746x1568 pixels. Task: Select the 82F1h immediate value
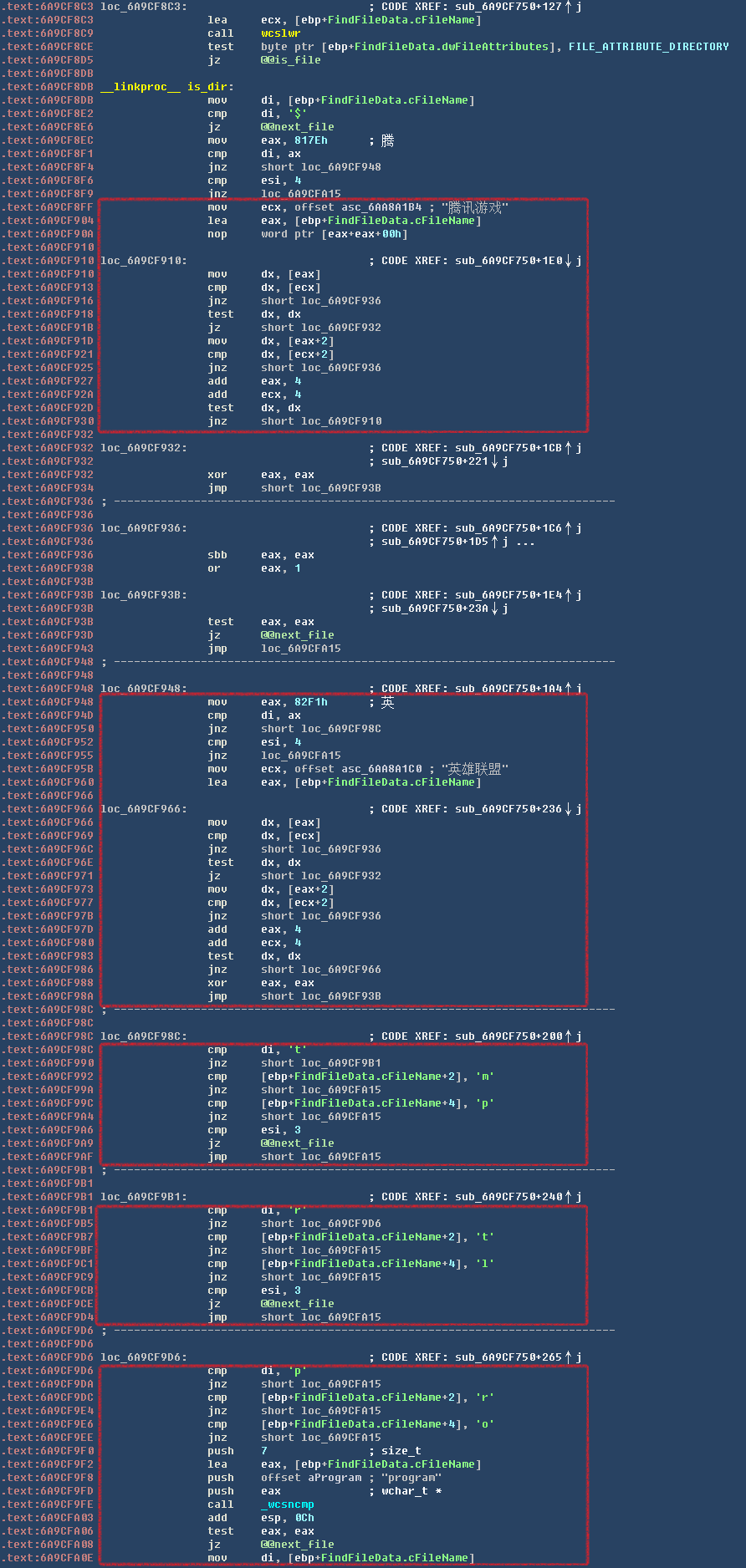tap(310, 702)
